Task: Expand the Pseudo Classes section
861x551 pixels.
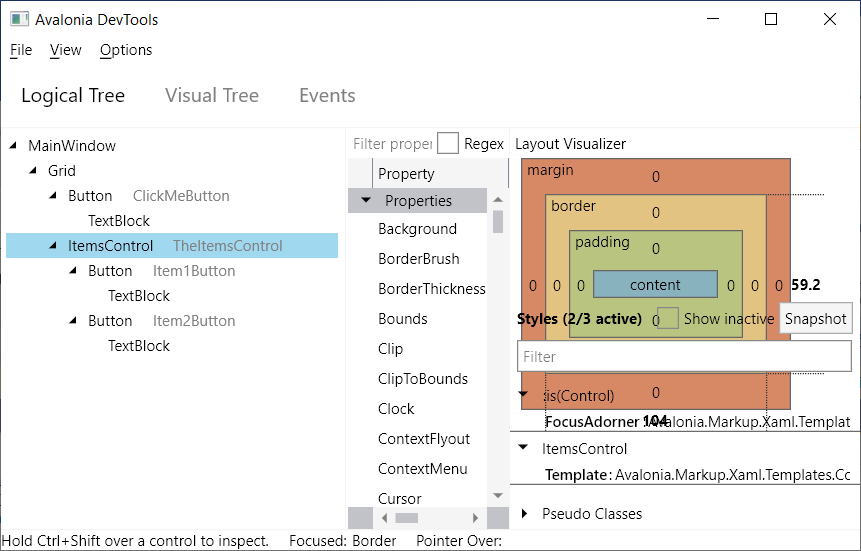Action: (x=524, y=513)
